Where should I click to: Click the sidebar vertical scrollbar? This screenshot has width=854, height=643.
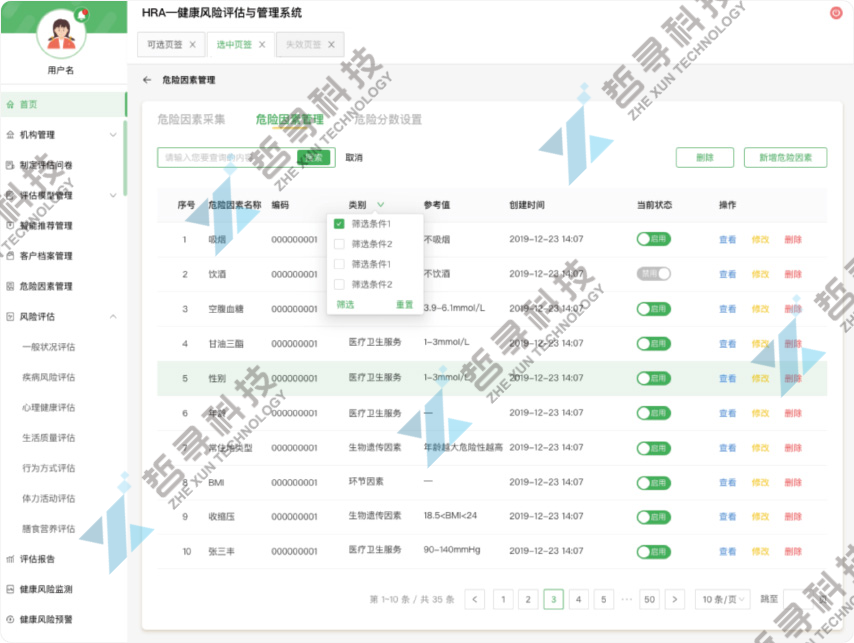(125, 158)
